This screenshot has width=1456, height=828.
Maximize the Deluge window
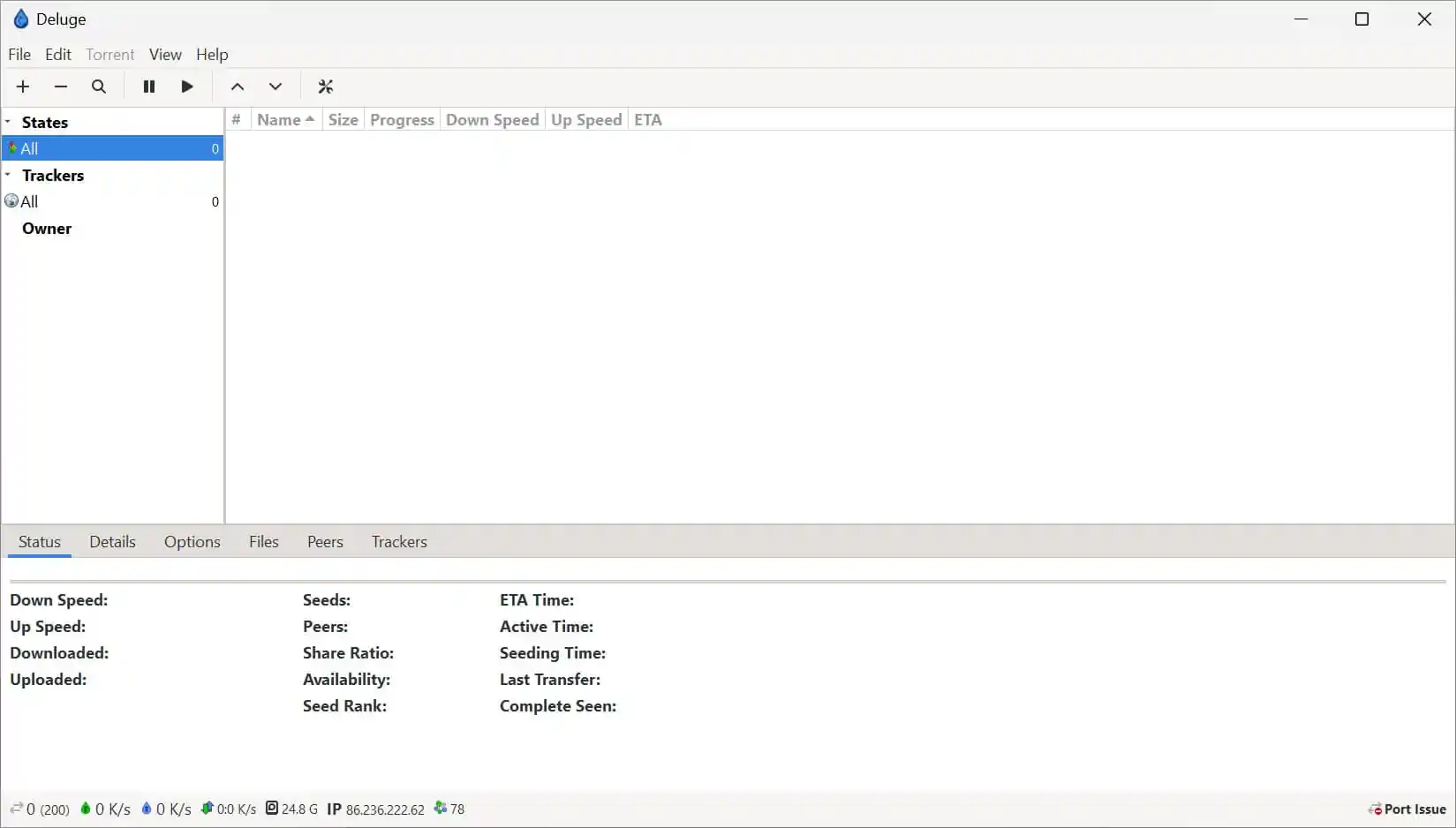tap(1362, 19)
